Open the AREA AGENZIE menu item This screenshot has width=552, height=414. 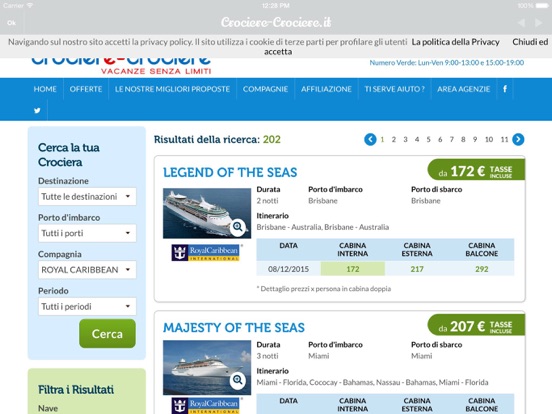pyautogui.click(x=464, y=89)
